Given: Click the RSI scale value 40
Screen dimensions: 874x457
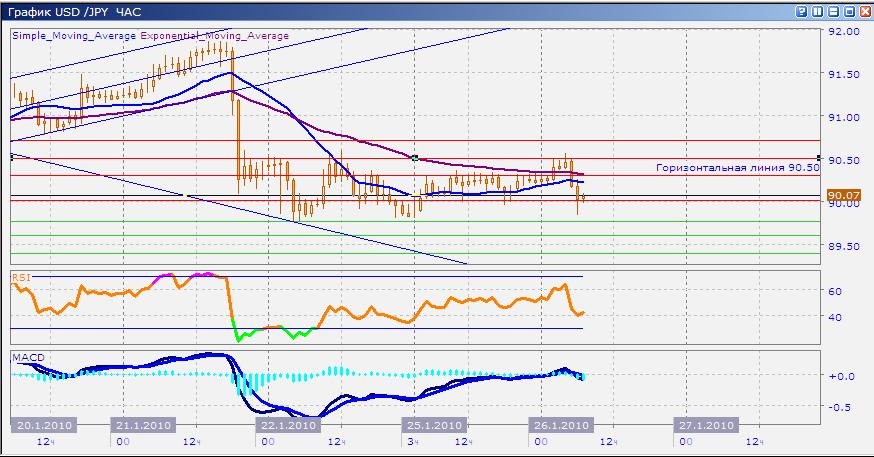Looking at the screenshot, I should [x=835, y=317].
